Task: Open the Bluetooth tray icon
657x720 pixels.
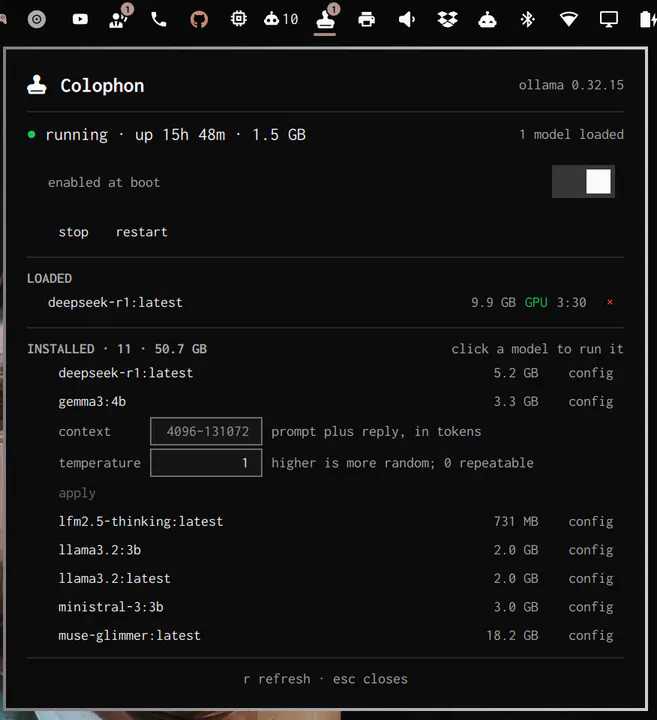Action: (528, 19)
